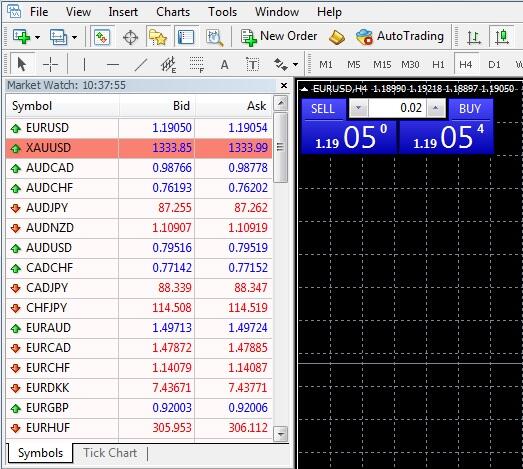This screenshot has width=523, height=469.
Task: Select the H1 timeframe
Action: [x=438, y=64]
